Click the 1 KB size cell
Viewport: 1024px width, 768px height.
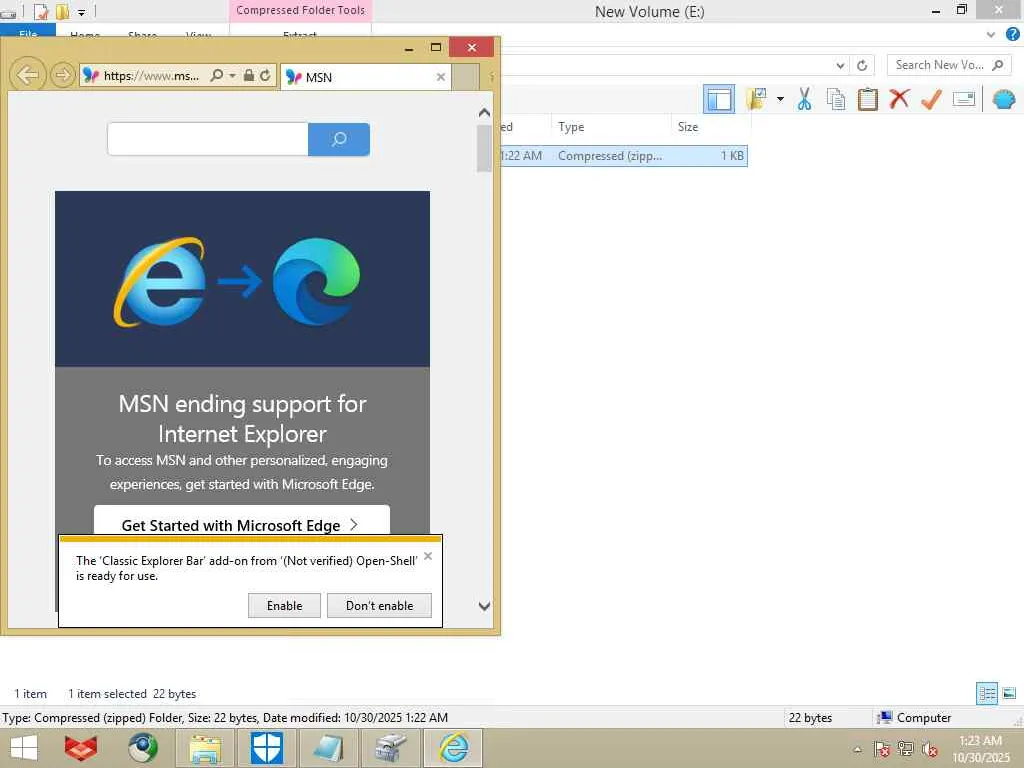[x=732, y=155]
